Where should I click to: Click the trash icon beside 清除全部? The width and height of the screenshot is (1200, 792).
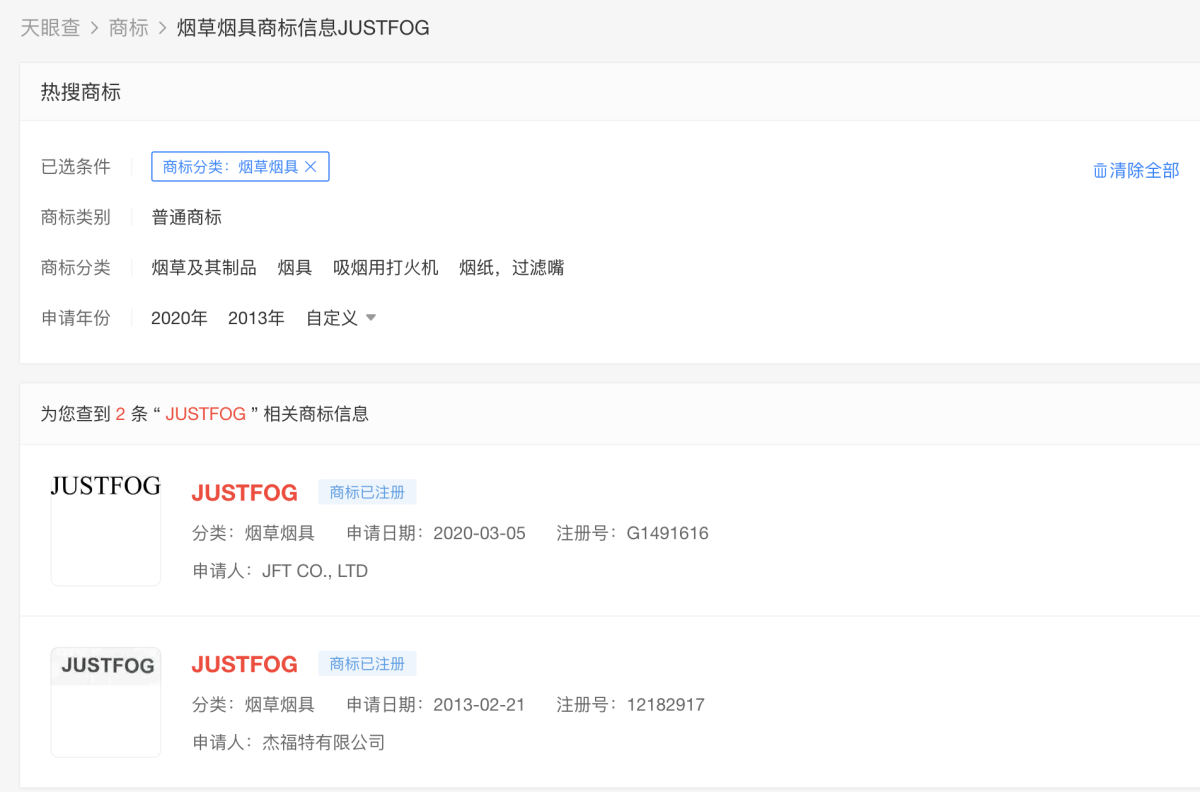[x=1100, y=170]
